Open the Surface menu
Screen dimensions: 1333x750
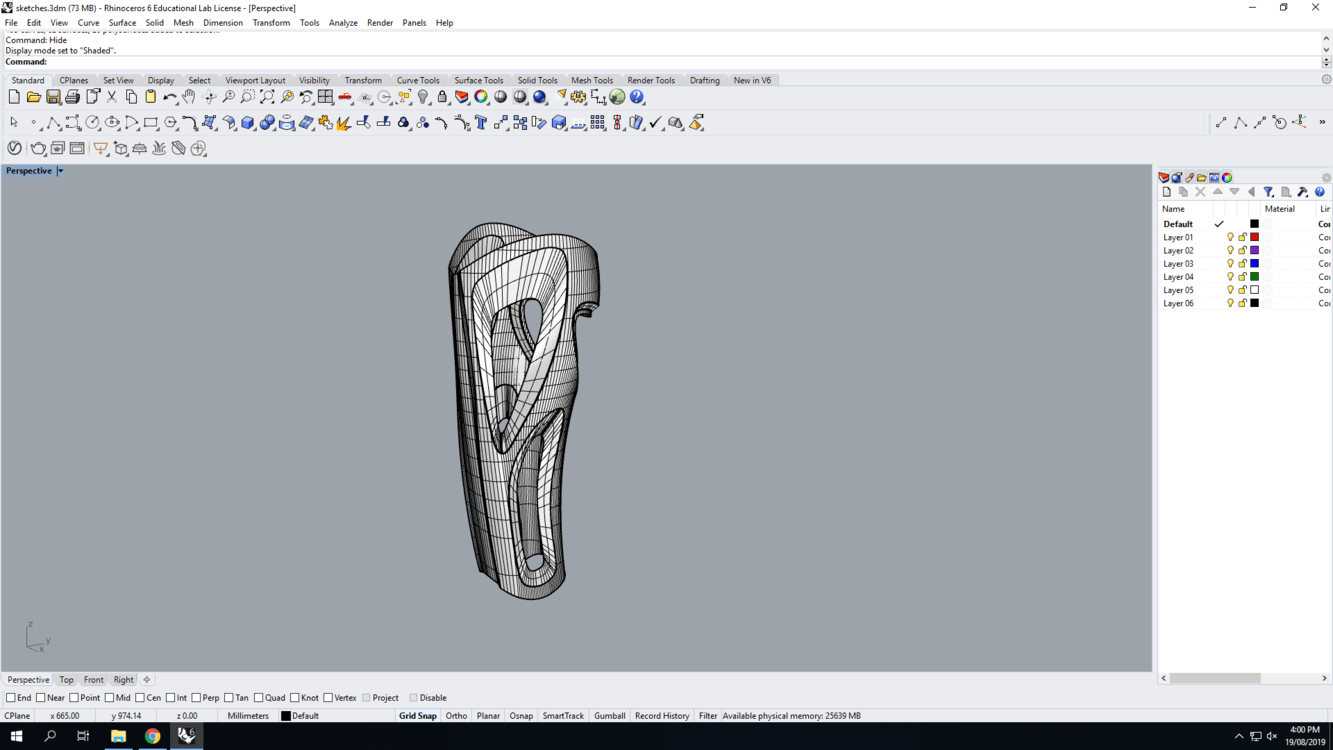click(x=122, y=22)
